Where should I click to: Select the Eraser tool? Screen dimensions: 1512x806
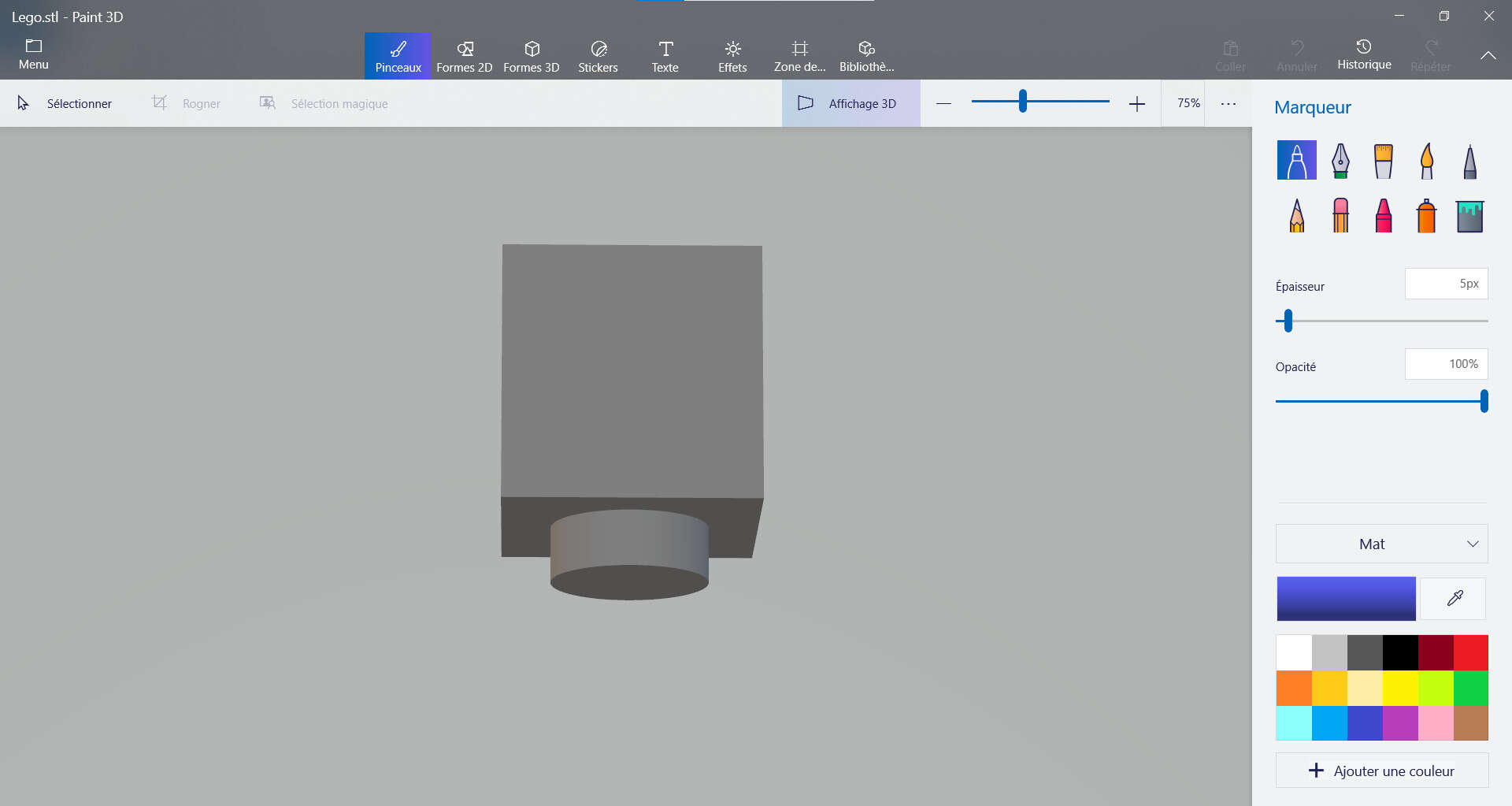coord(1340,214)
